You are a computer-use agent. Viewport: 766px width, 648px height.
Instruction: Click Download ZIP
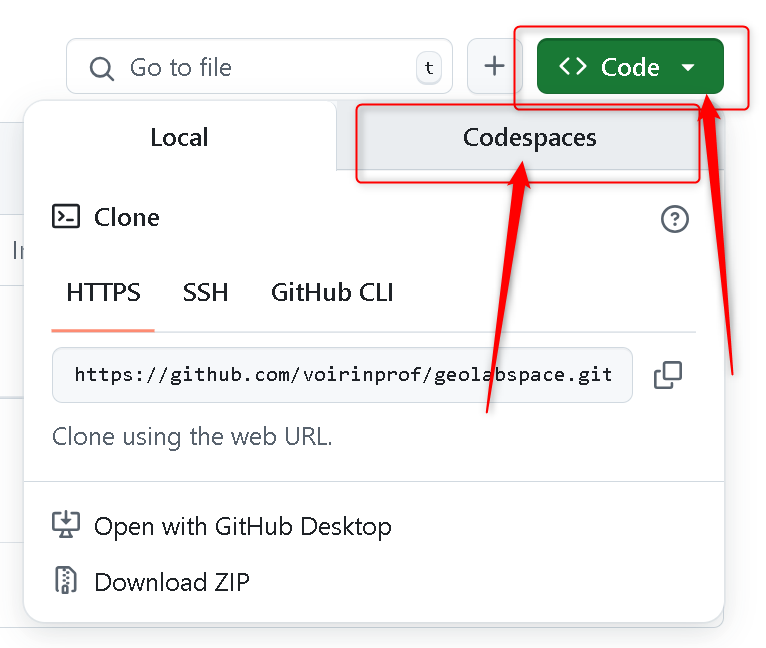171,582
